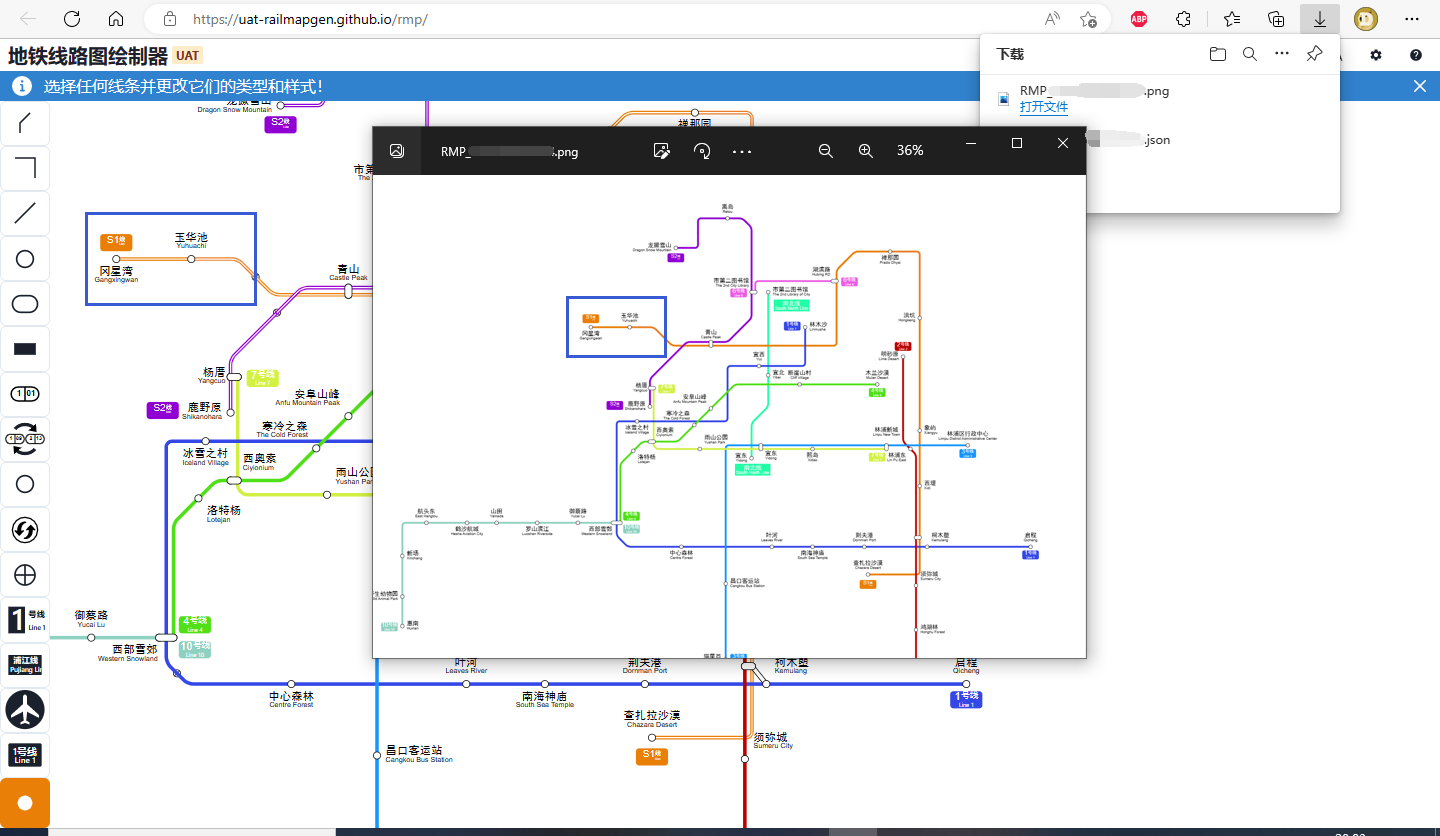Add the black rounded '1号线 Line 1' badge tool
Viewport: 1440px width, 836px height.
click(25, 755)
